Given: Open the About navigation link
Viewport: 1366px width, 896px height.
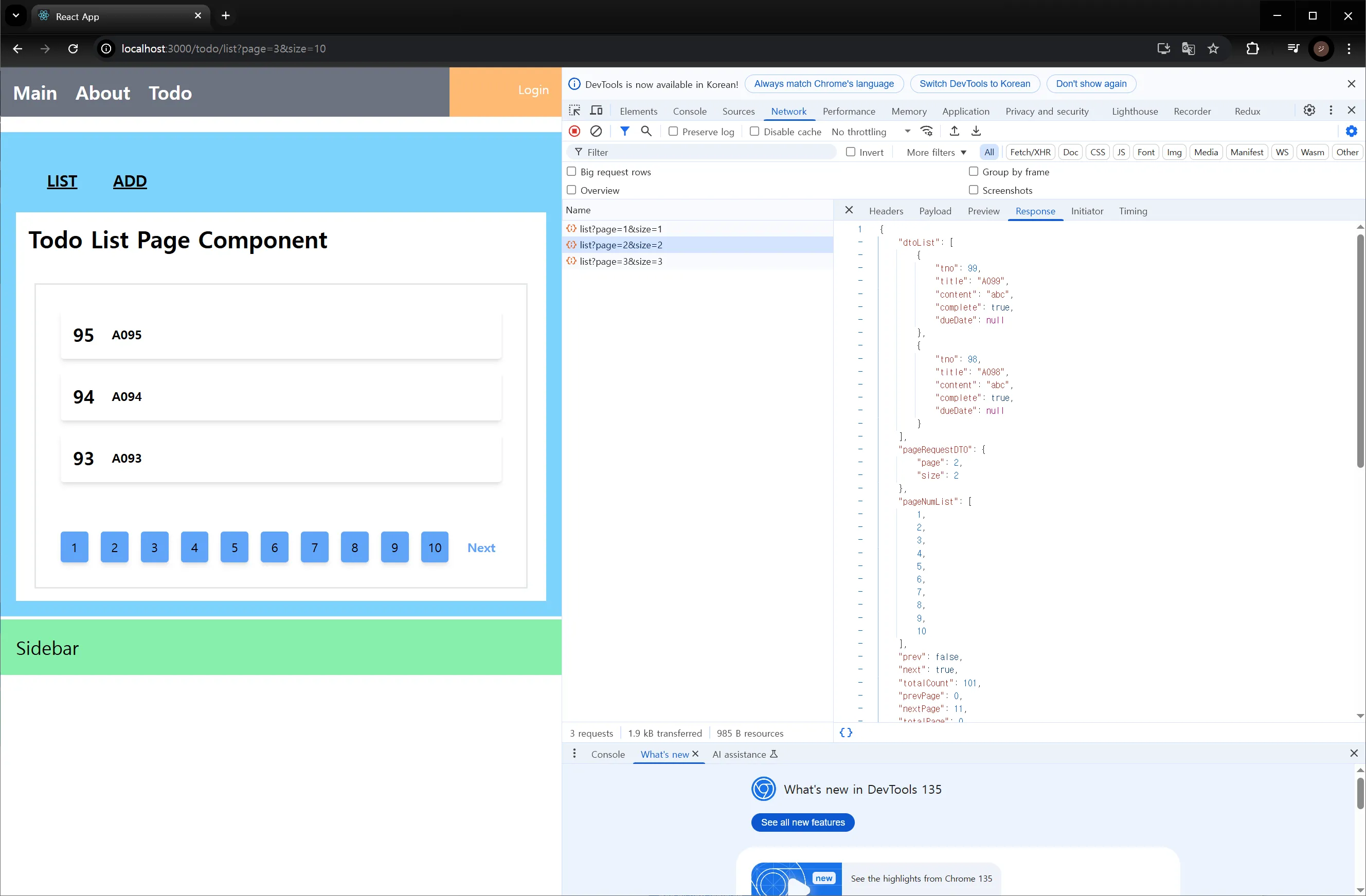Looking at the screenshot, I should (103, 93).
